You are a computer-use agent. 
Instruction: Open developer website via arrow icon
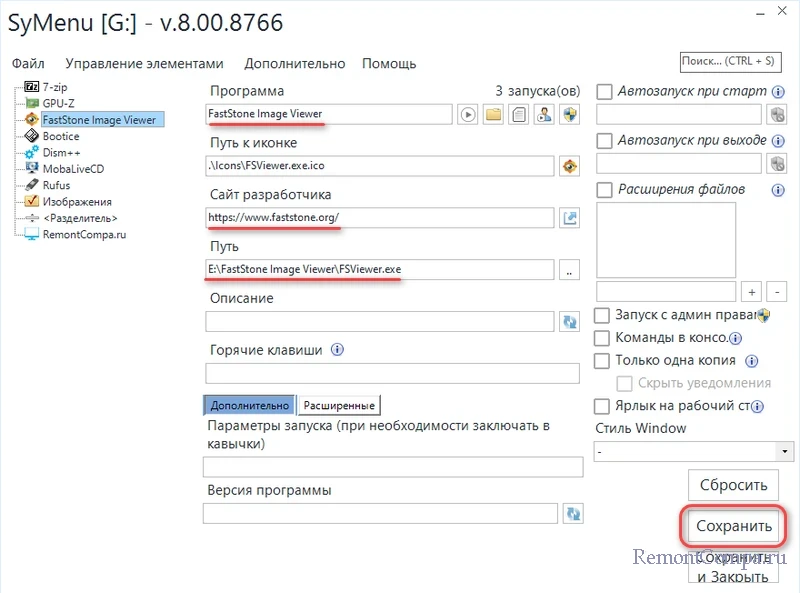point(570,218)
